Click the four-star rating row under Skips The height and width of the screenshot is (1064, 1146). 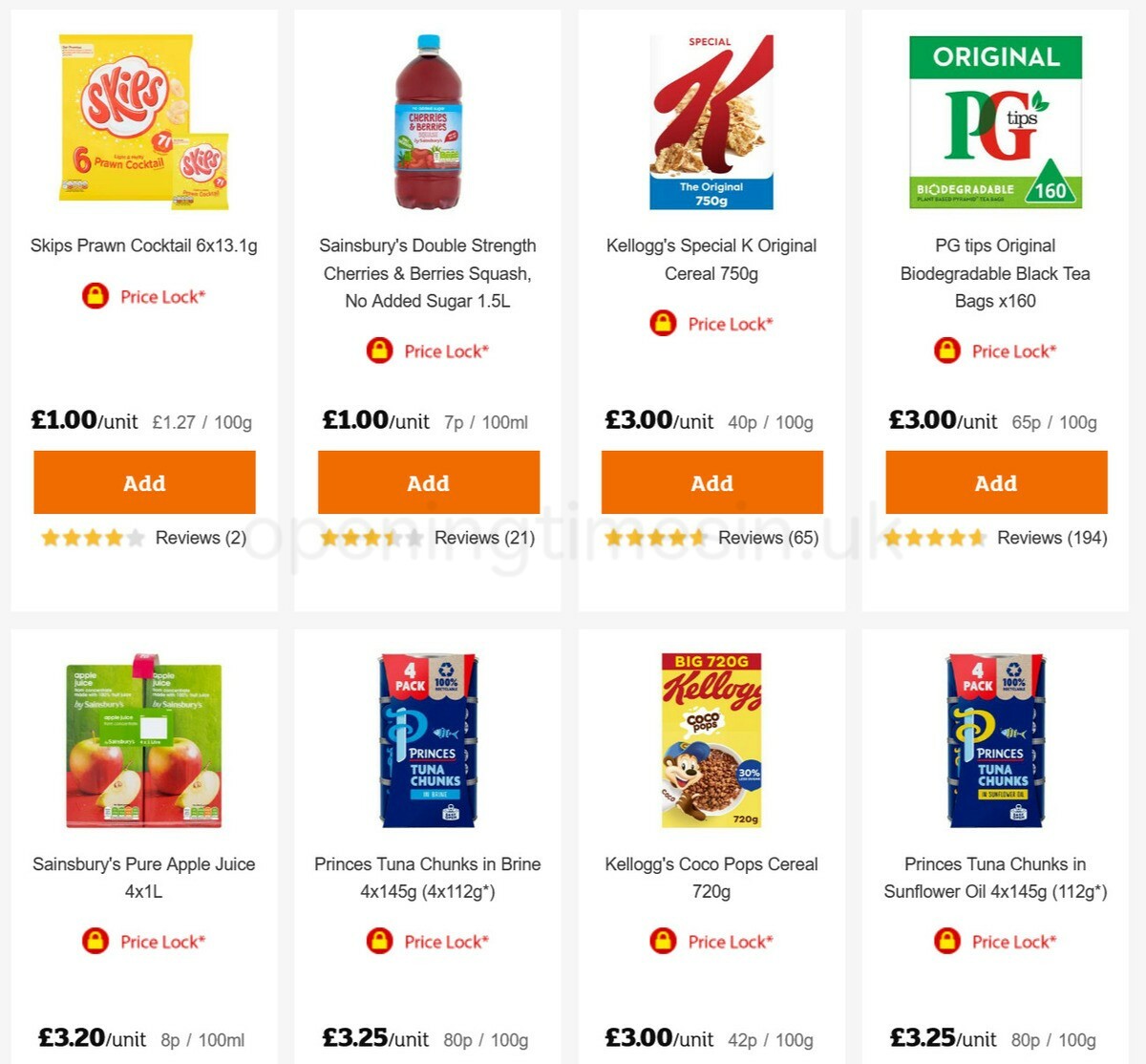tap(92, 538)
